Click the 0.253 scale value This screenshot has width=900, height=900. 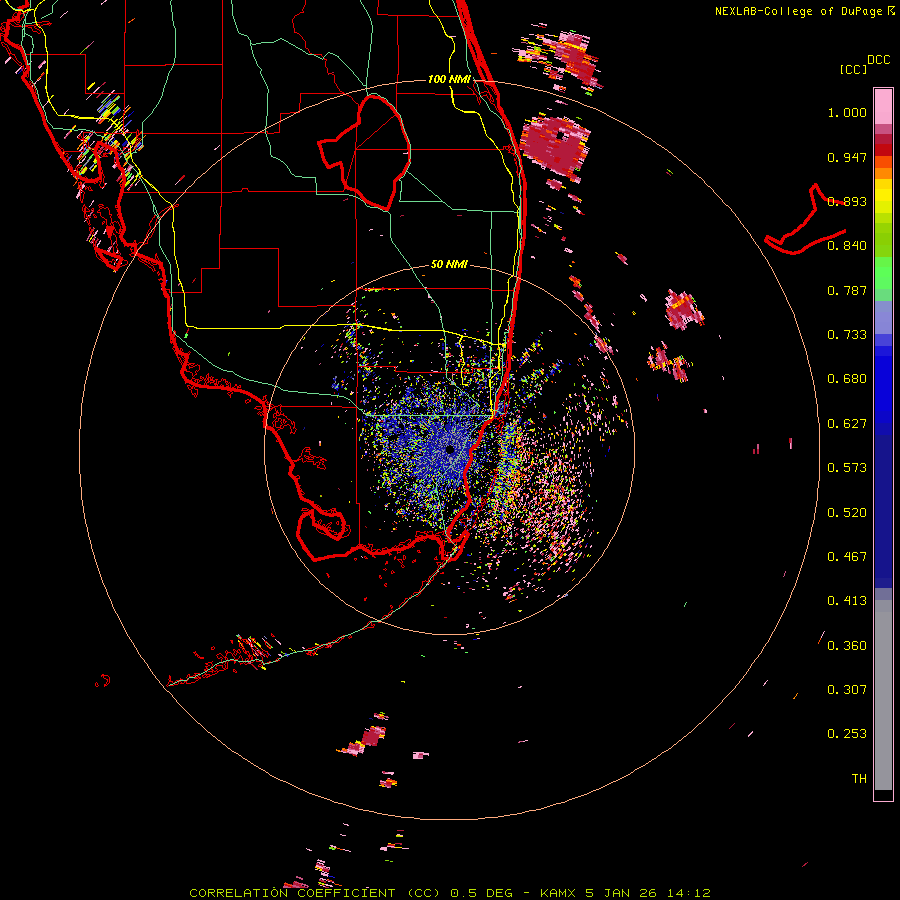coord(847,734)
